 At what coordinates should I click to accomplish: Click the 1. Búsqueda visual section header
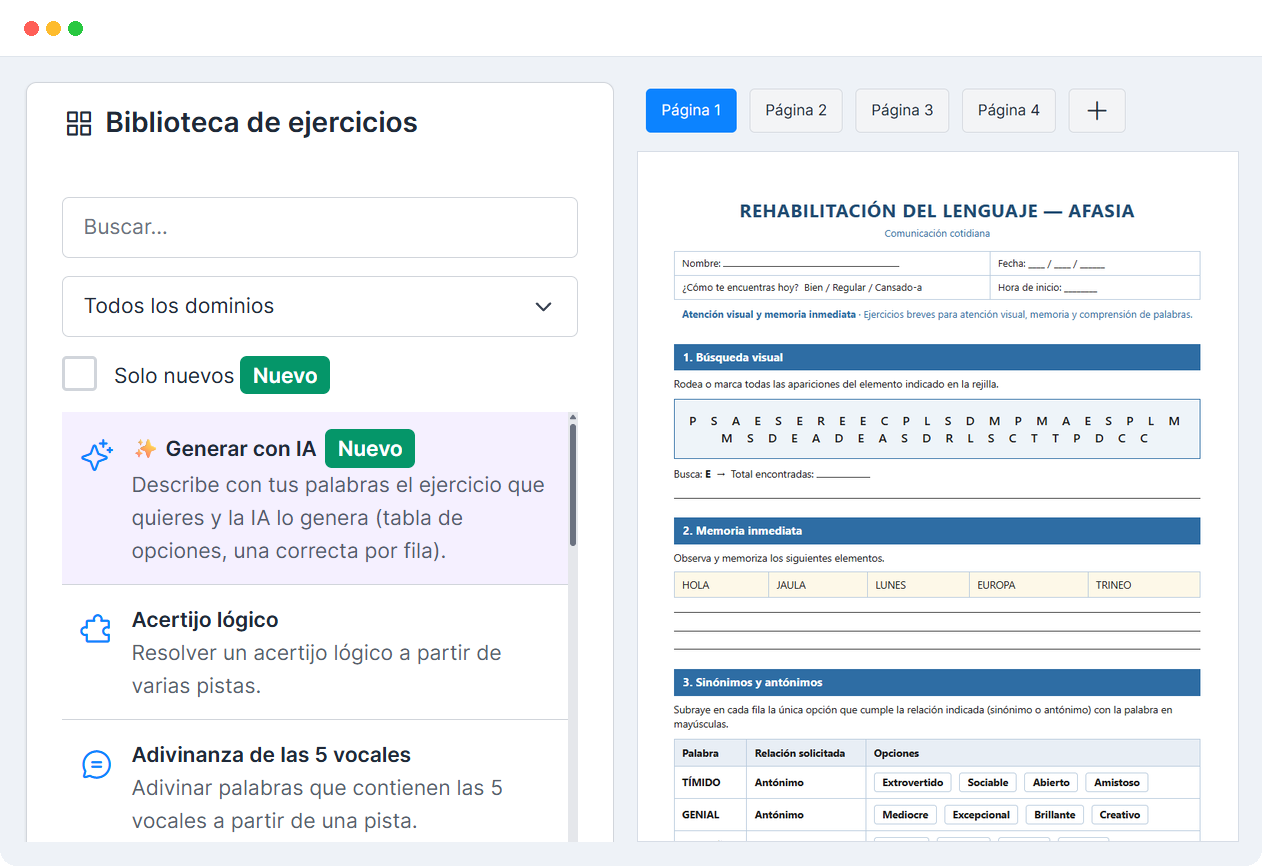click(937, 357)
